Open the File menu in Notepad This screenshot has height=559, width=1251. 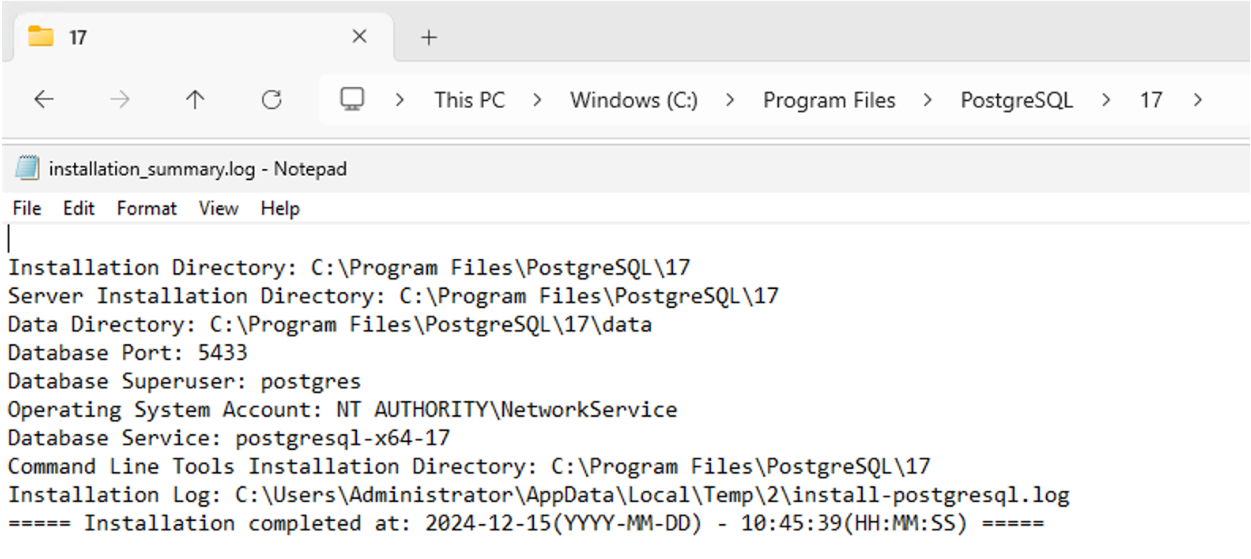27,208
